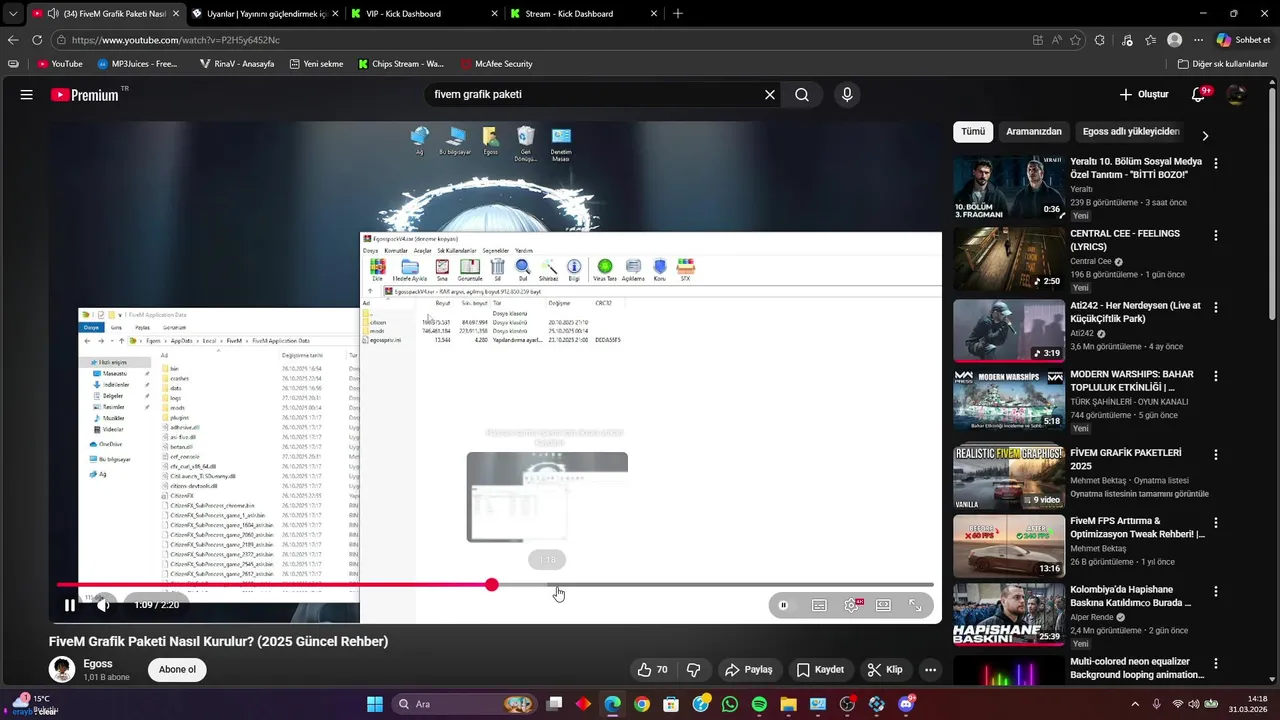Open FiveM FPS Arttırma video title
1280x720 pixels.
pyautogui.click(x=1138, y=527)
